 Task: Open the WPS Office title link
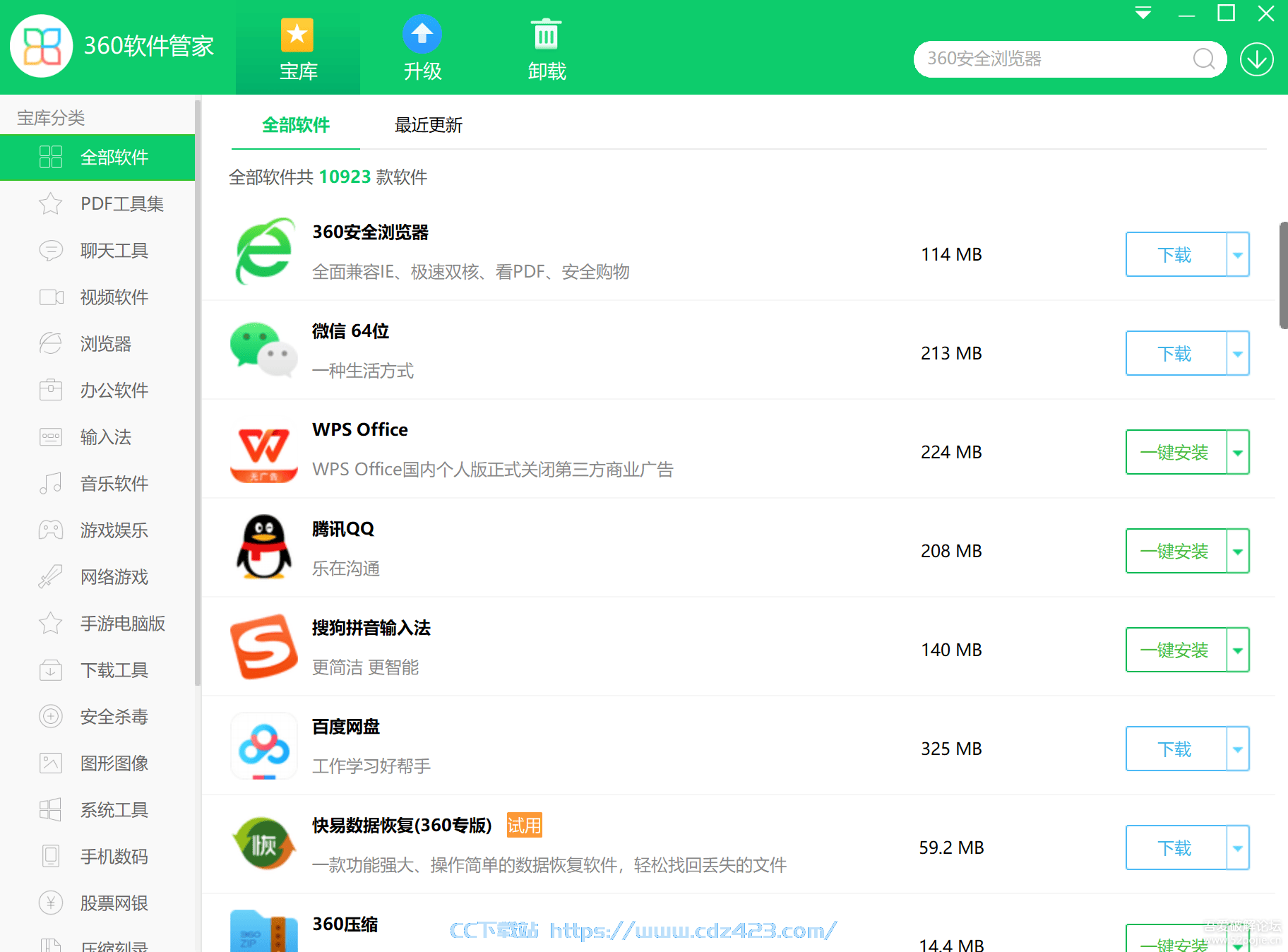tap(360, 430)
